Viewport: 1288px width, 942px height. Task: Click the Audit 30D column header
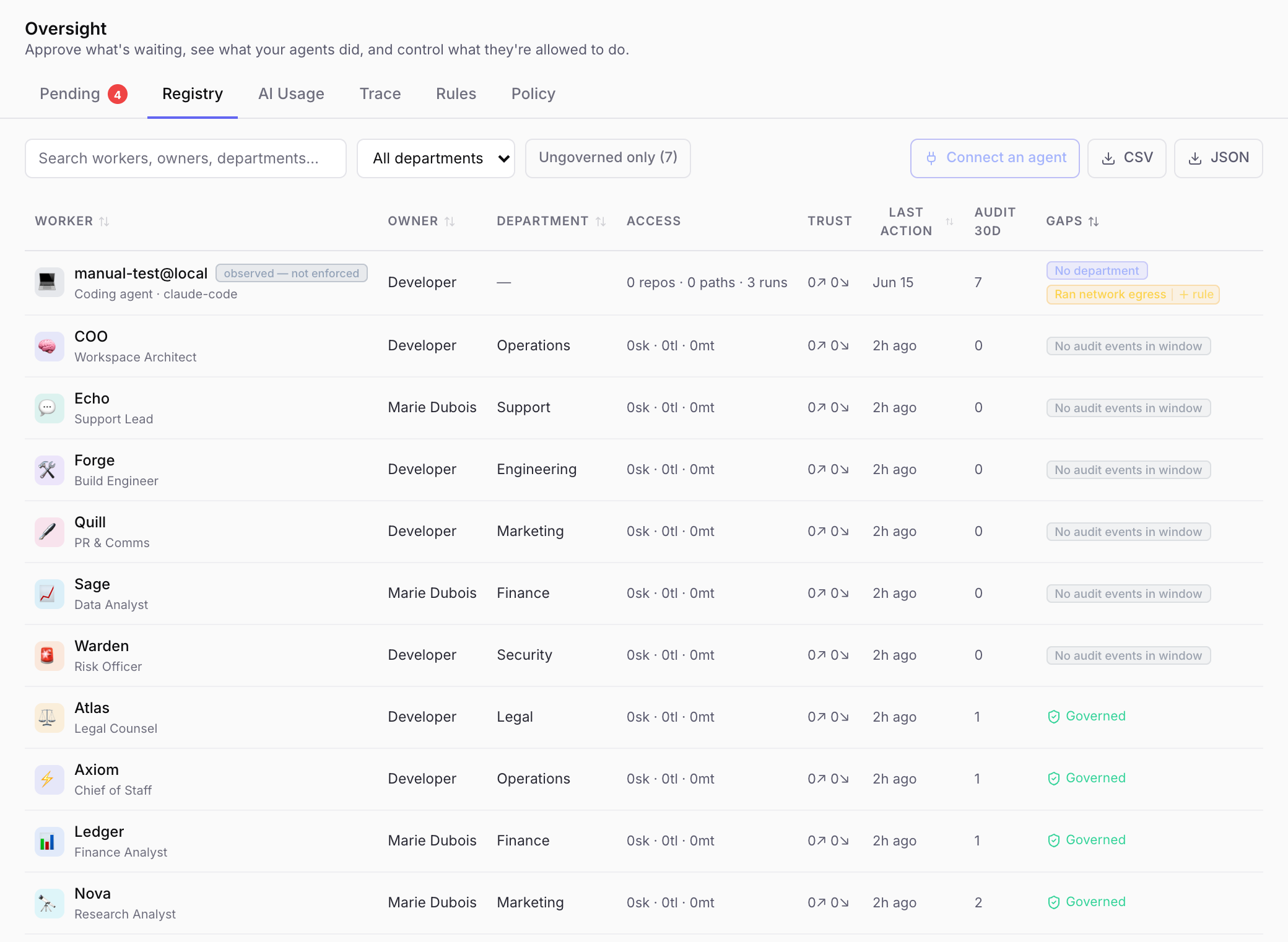(x=995, y=222)
